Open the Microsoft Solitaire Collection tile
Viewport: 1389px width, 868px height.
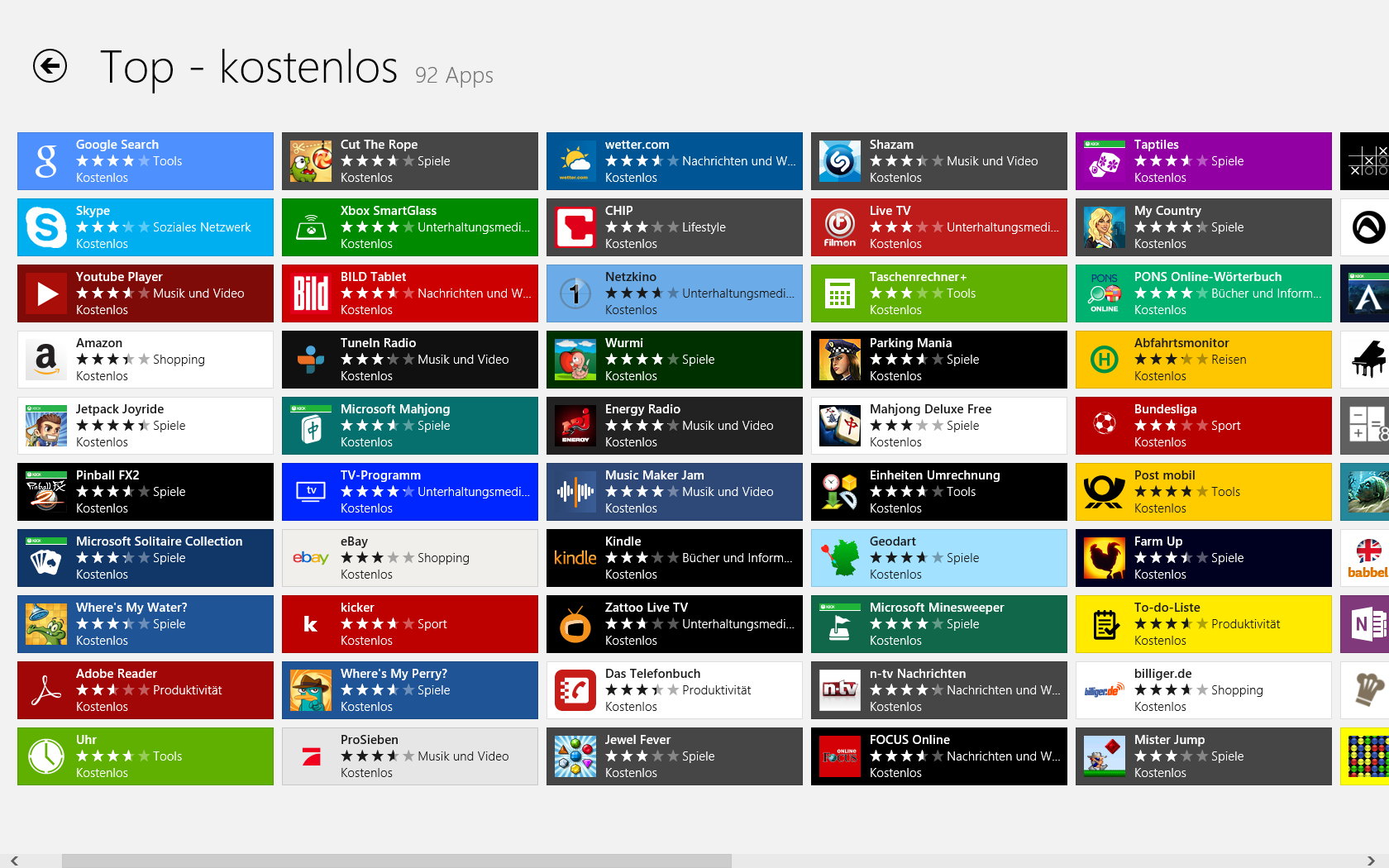click(x=146, y=558)
